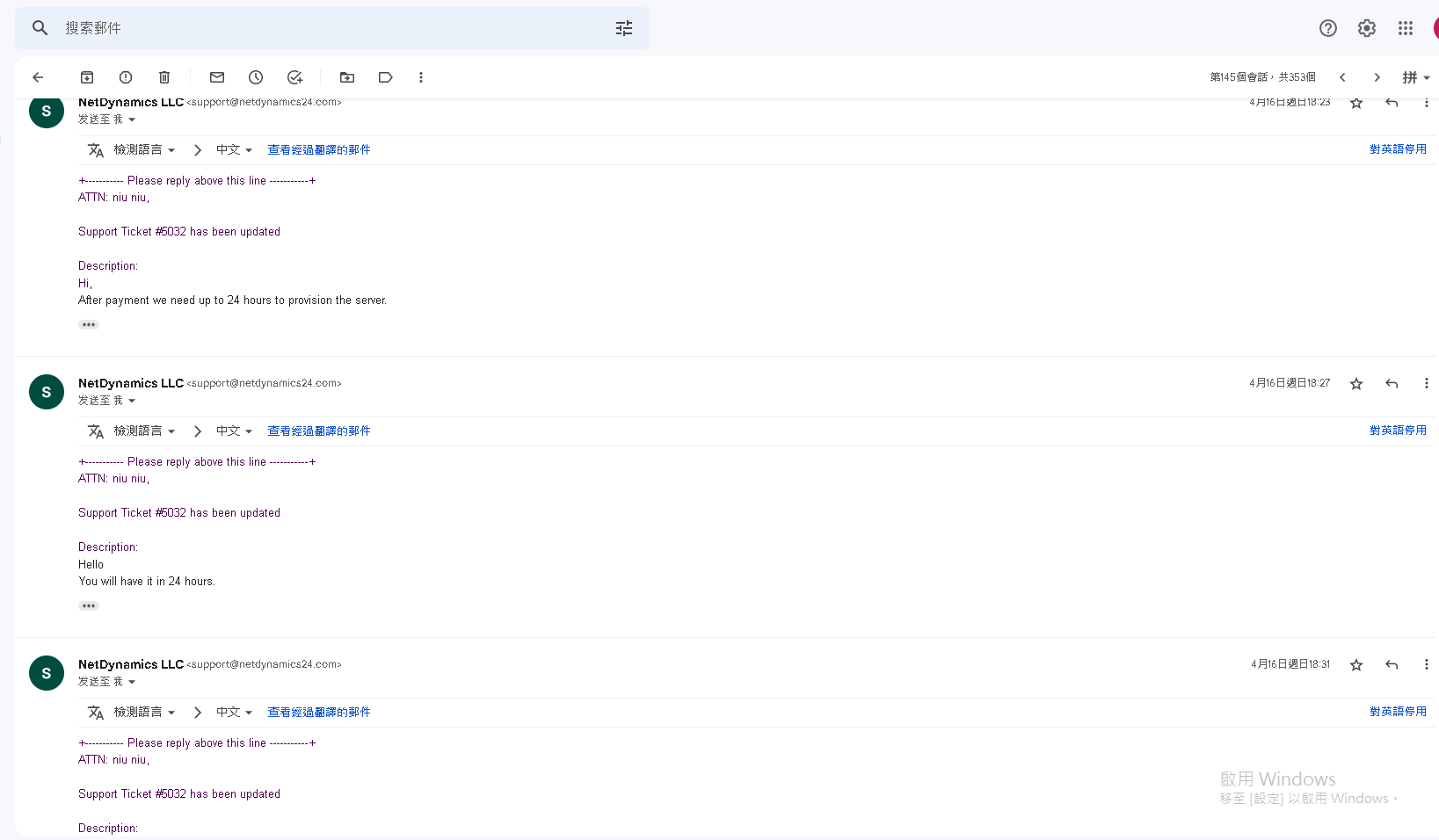
Task: Open search filter options icon
Action: (x=624, y=28)
